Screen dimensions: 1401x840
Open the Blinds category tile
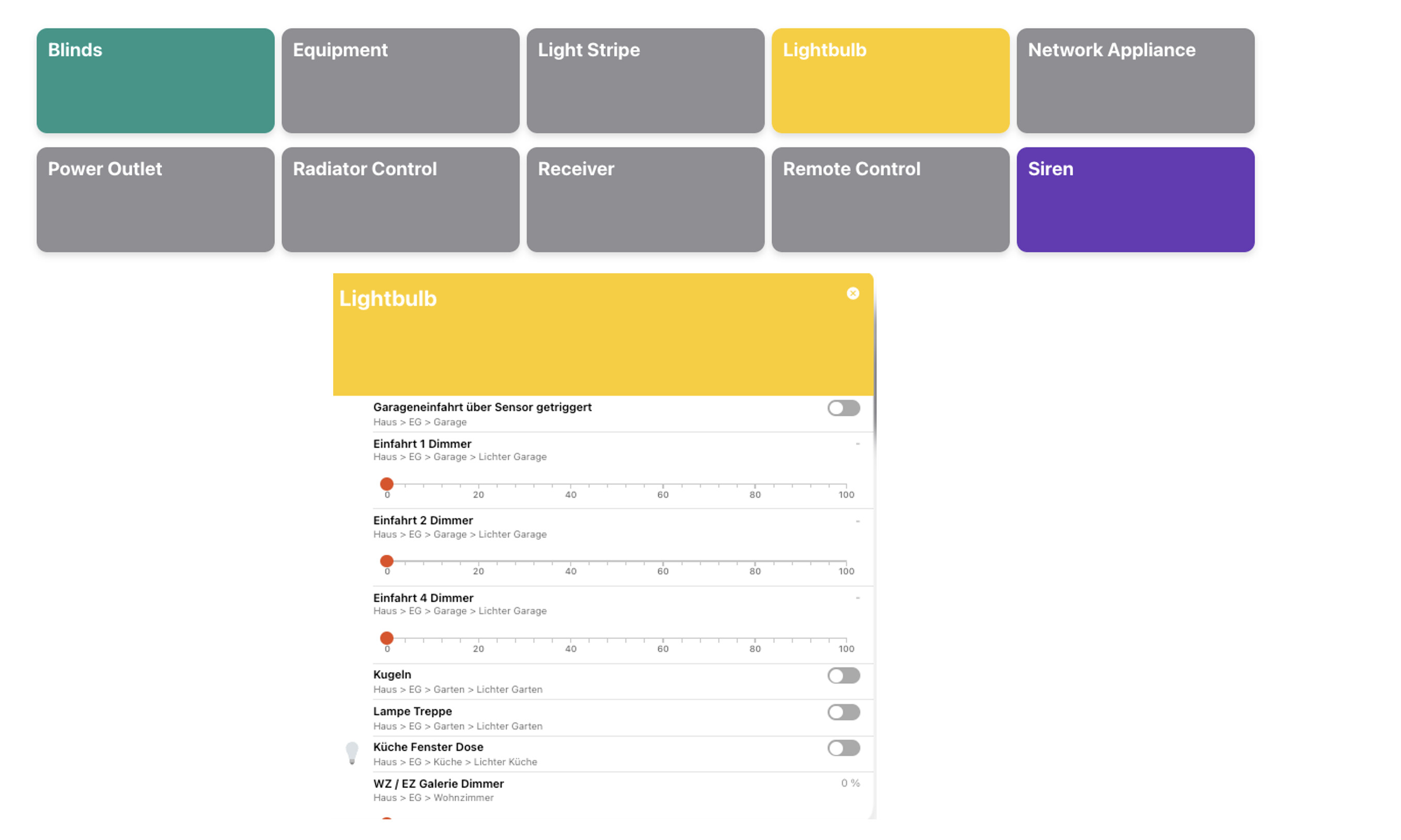(155, 81)
